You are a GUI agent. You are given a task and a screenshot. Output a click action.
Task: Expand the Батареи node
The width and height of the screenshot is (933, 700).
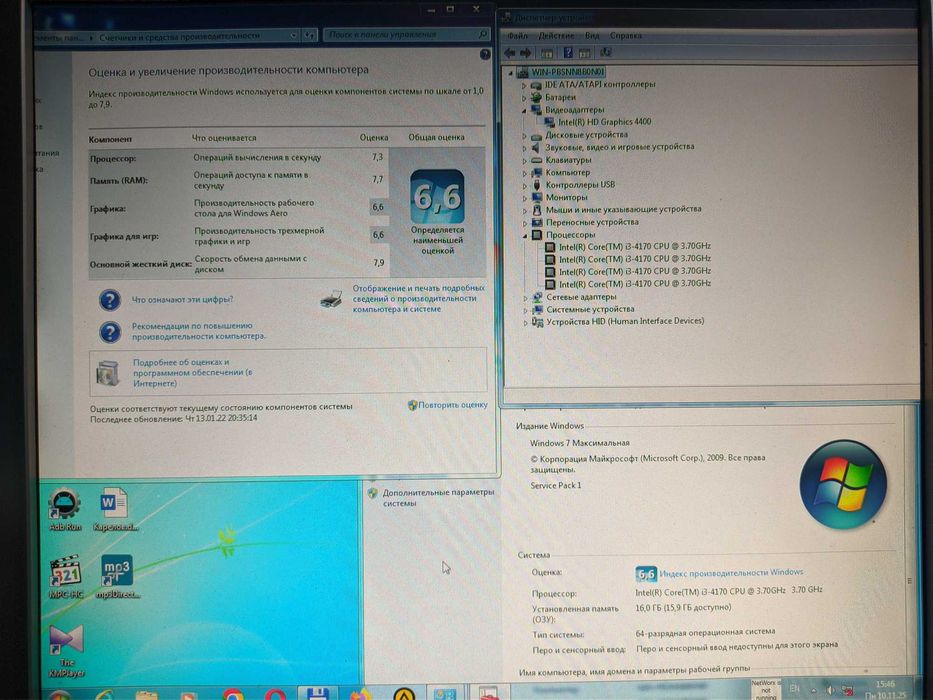[x=524, y=98]
